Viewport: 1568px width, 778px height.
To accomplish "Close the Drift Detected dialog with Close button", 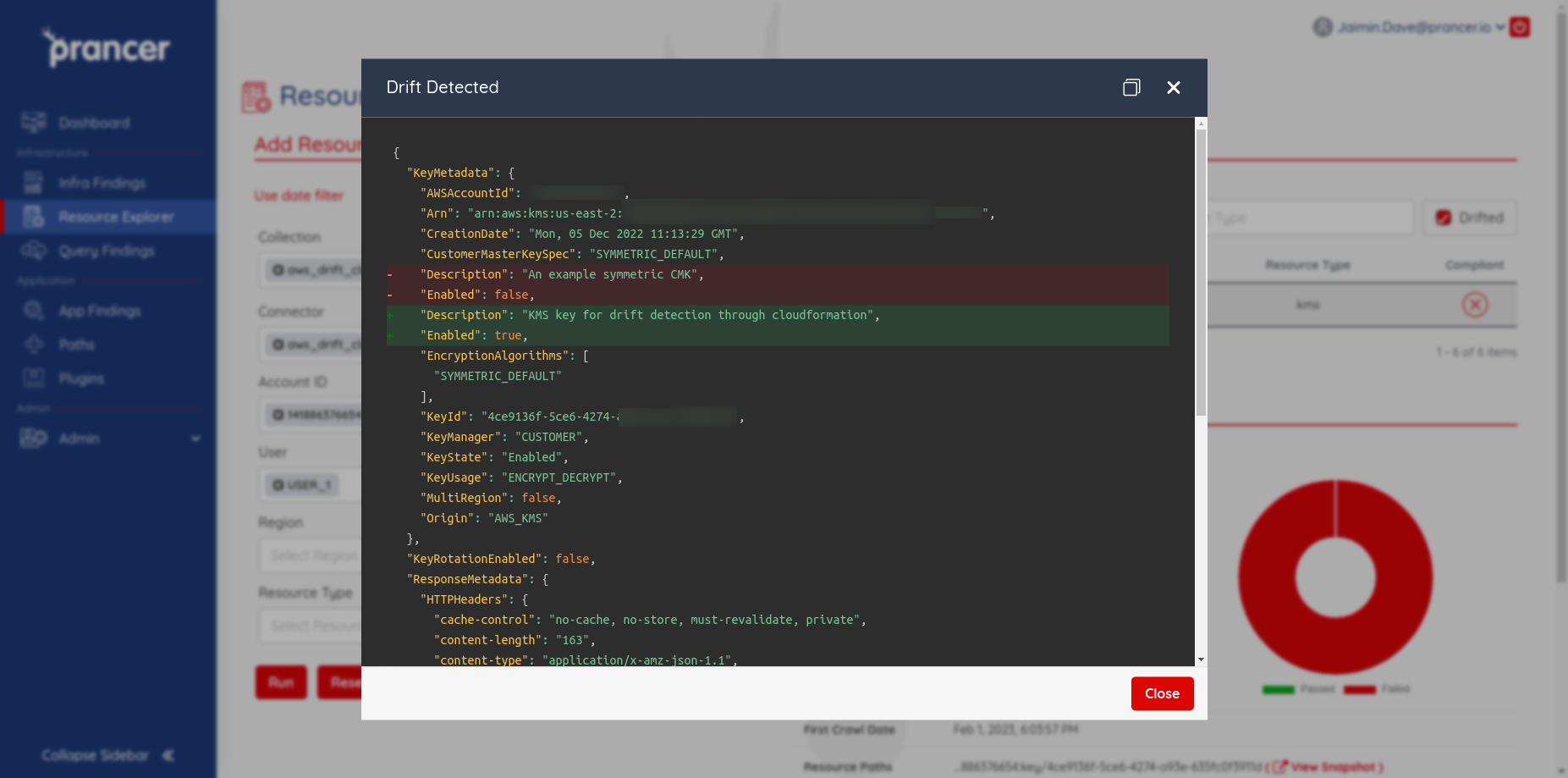I will [1162, 693].
